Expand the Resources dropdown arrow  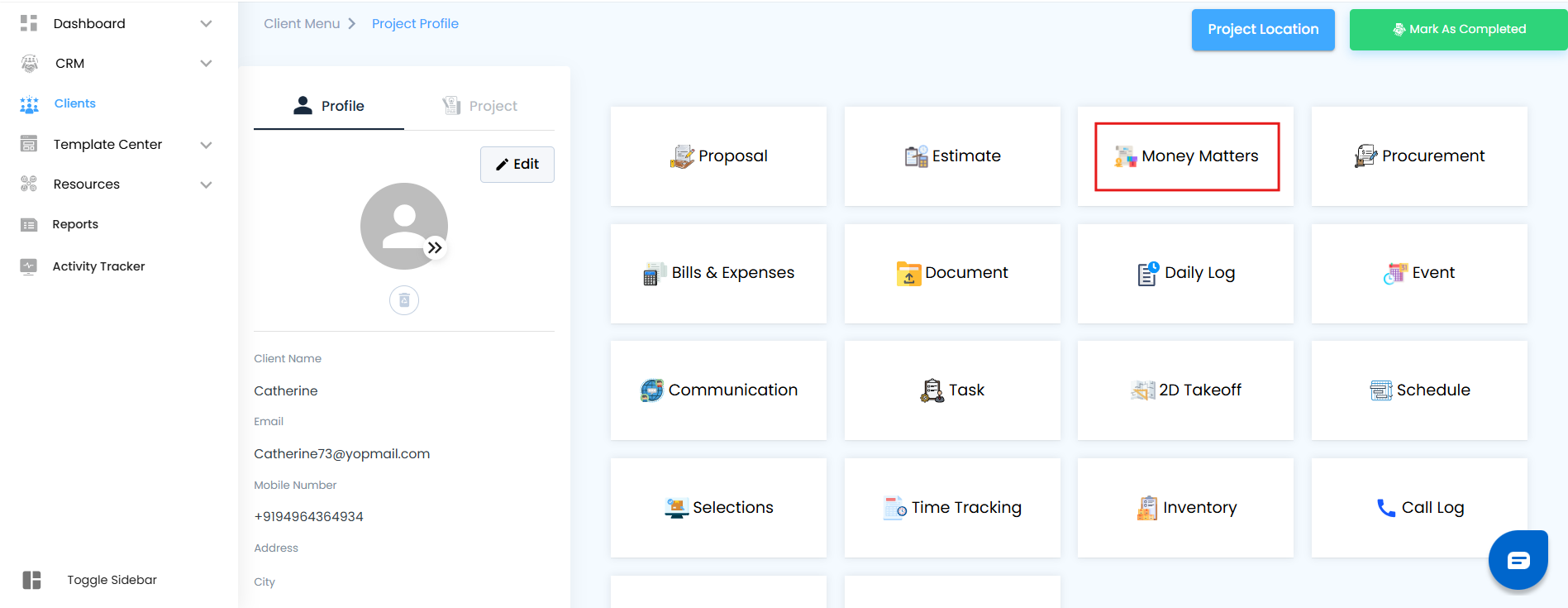[x=206, y=184]
